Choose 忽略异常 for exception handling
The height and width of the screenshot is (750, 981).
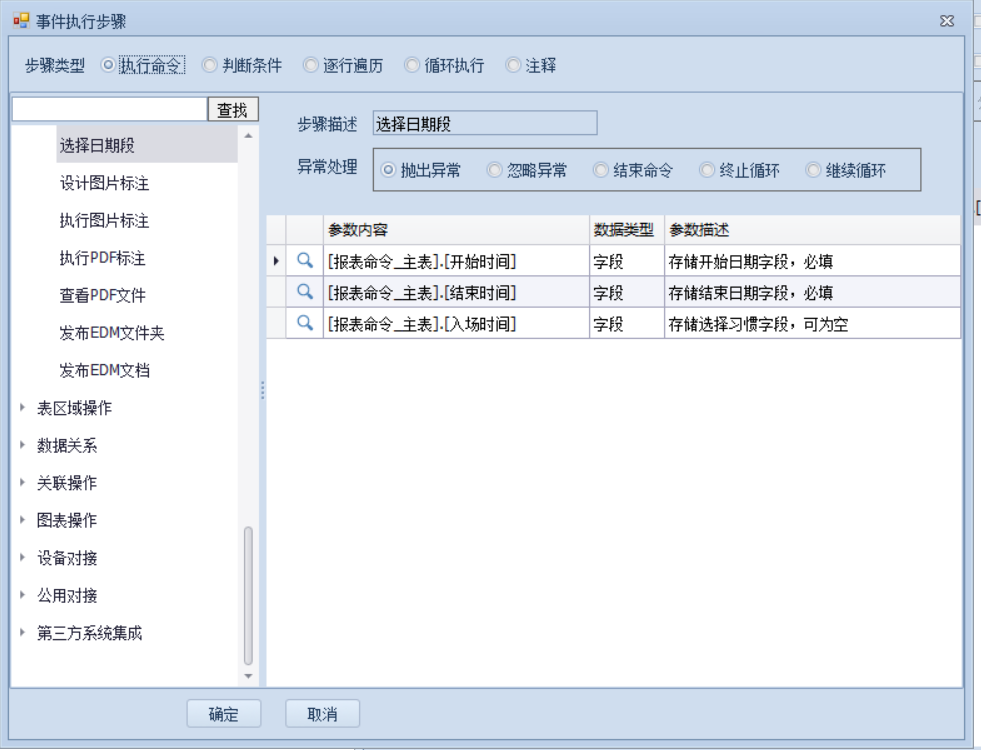point(494,170)
